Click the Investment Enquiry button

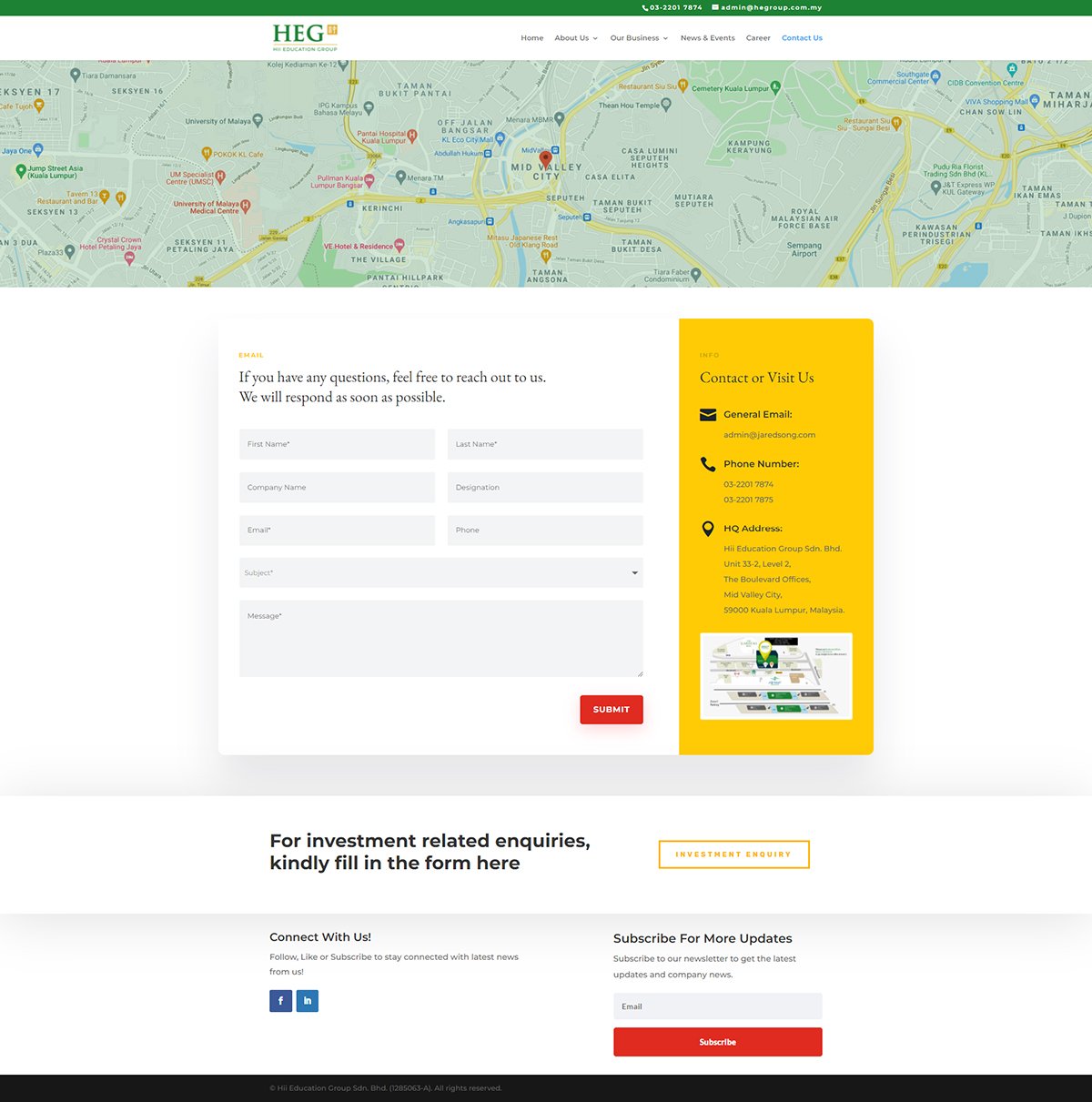point(733,854)
